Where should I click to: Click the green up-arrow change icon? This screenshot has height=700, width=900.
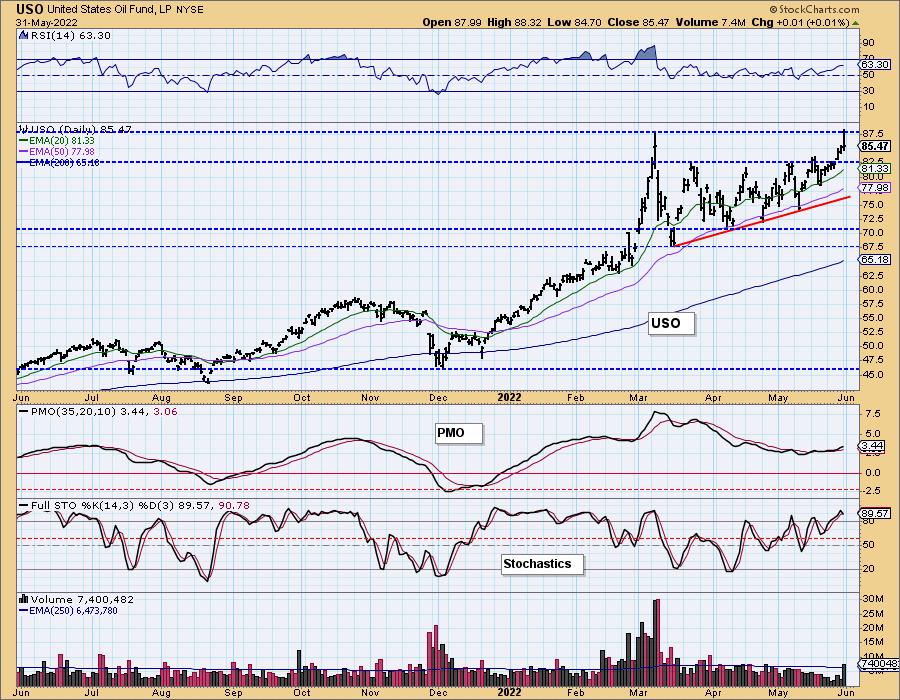tap(855, 23)
